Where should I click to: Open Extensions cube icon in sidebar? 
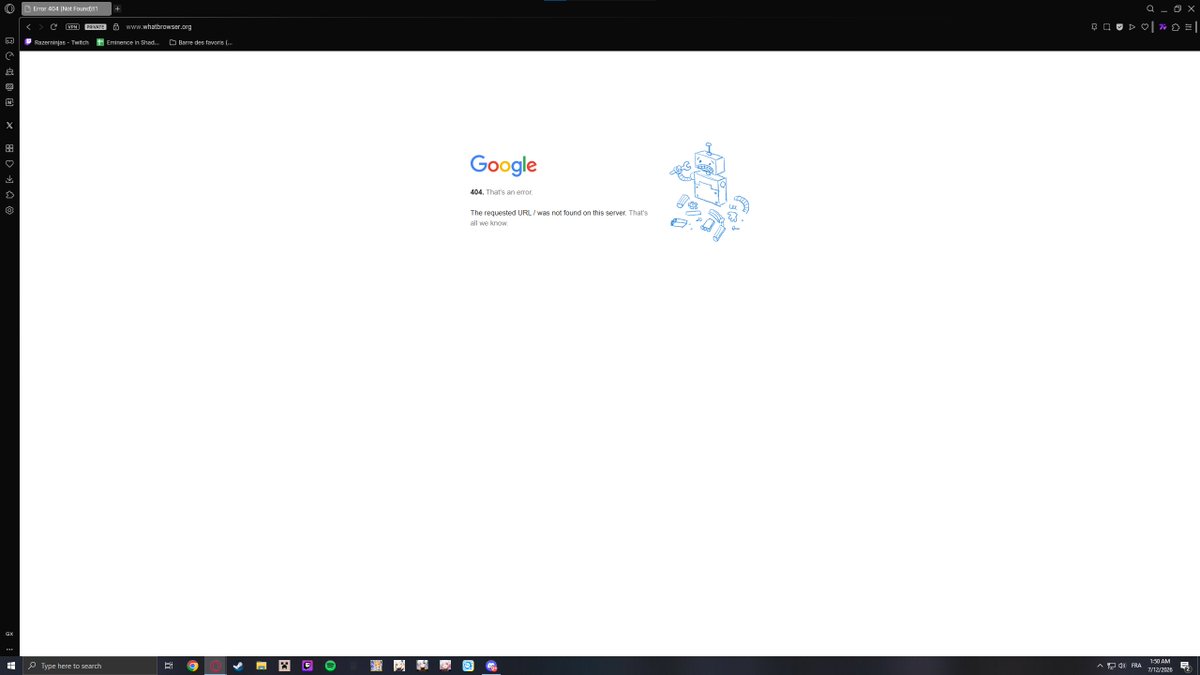pyautogui.click(x=9, y=195)
